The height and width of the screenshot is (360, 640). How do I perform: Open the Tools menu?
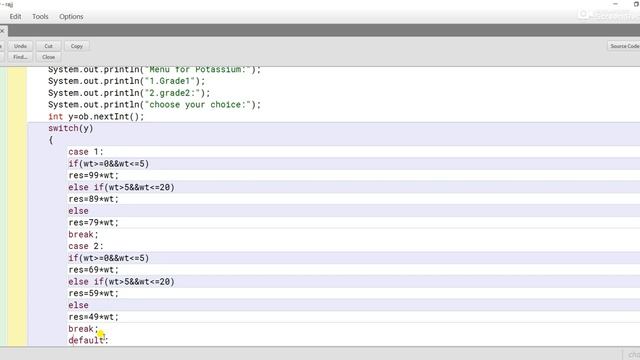[40, 17]
